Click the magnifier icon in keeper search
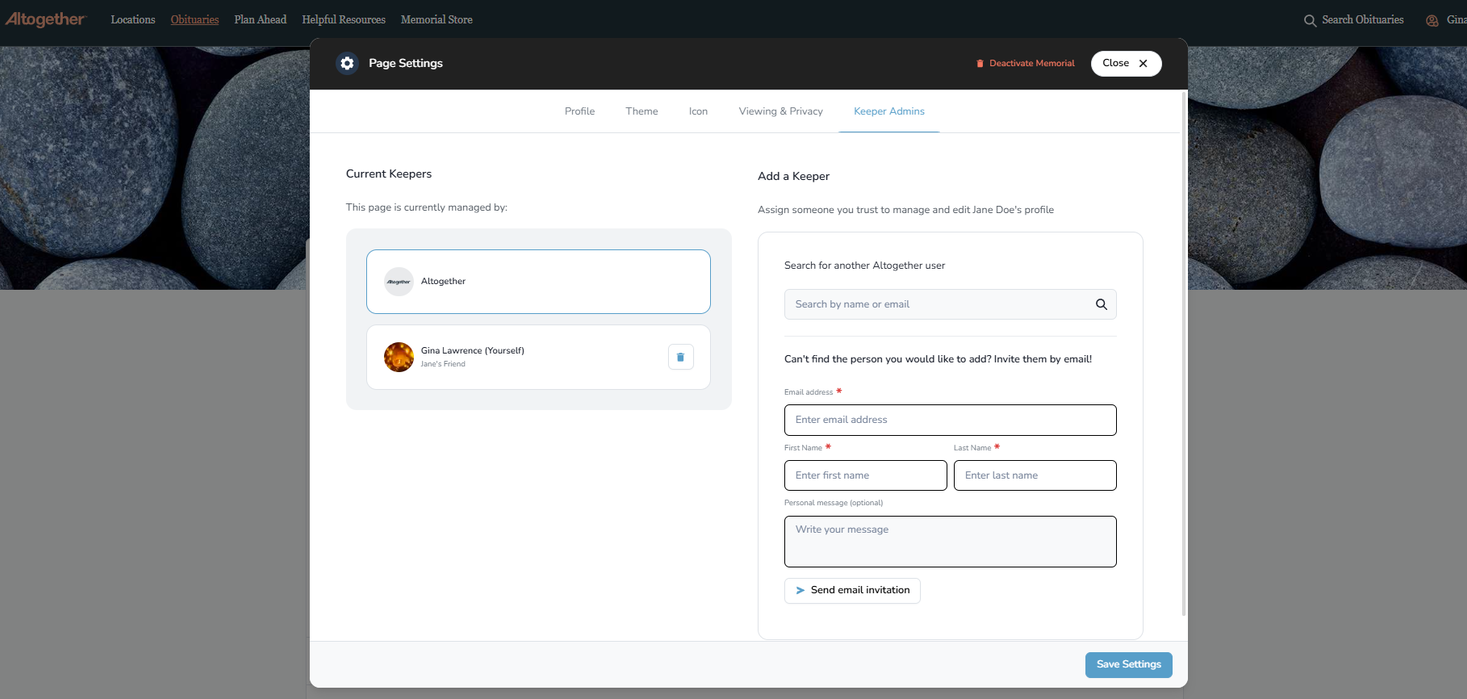This screenshot has width=1467, height=699. [1101, 305]
